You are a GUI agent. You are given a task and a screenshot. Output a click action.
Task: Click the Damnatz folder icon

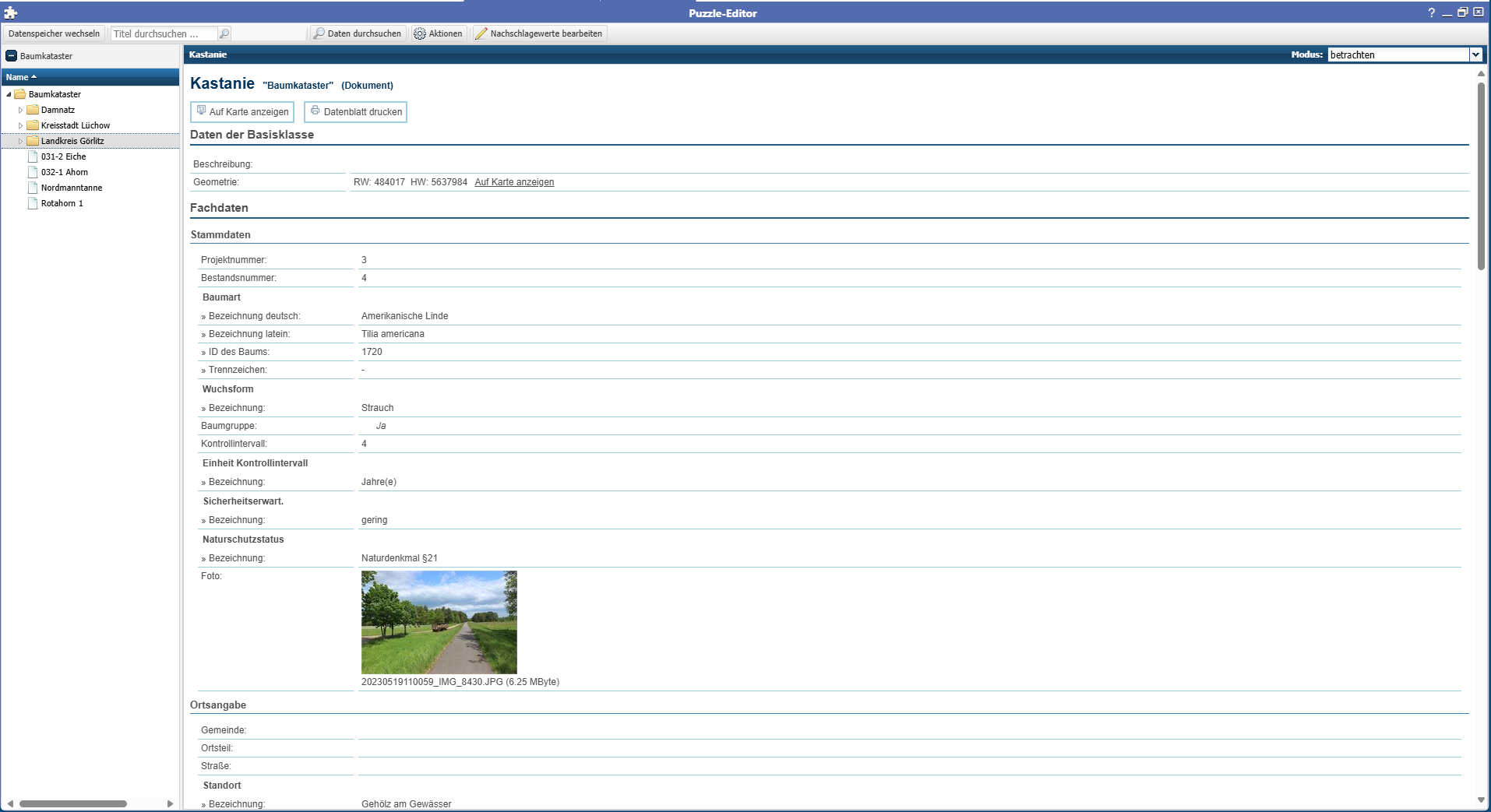33,110
